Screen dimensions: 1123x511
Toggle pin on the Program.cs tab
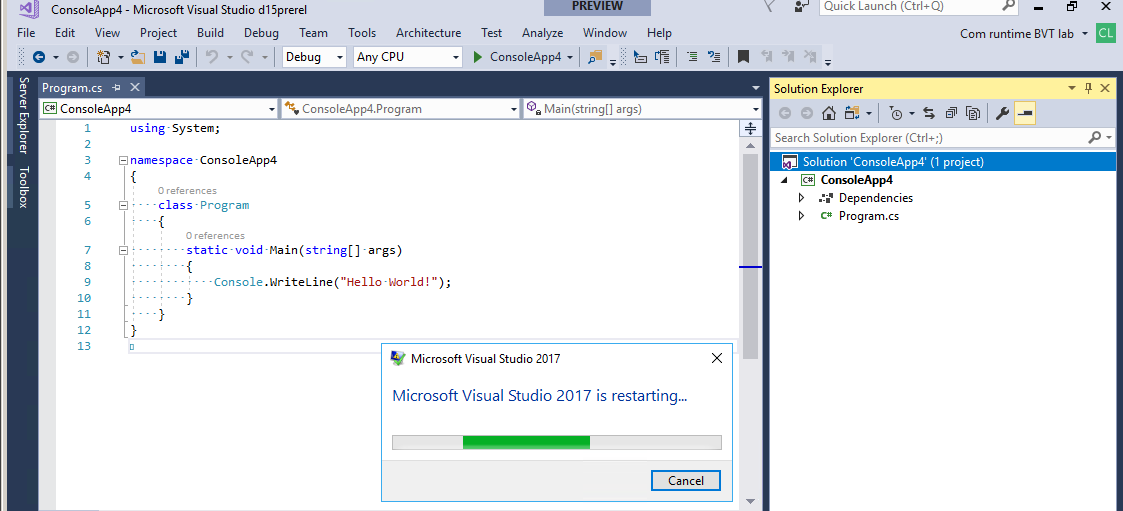point(117,87)
